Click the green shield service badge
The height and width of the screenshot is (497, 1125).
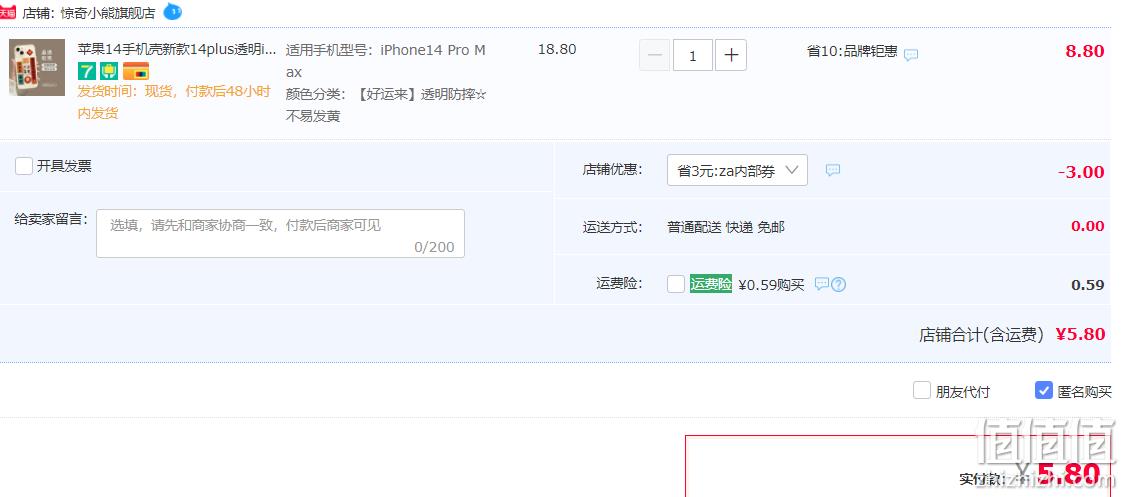(109, 71)
